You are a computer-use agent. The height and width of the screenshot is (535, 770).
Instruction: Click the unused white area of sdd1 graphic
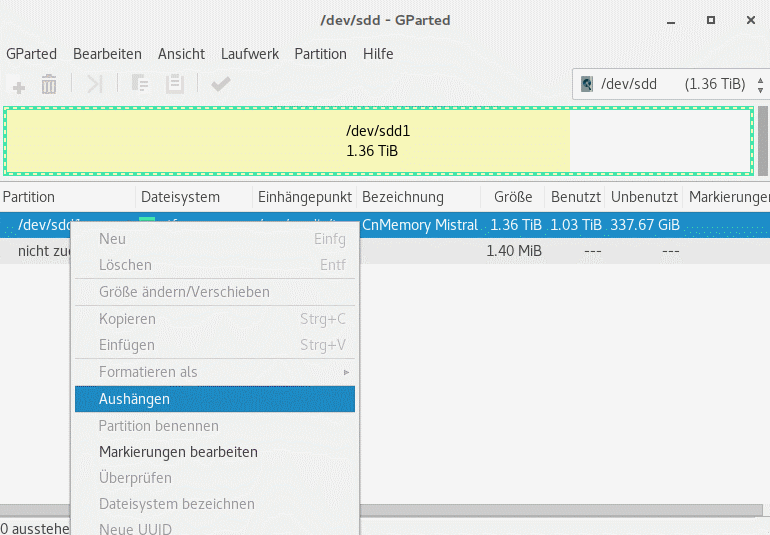point(660,141)
